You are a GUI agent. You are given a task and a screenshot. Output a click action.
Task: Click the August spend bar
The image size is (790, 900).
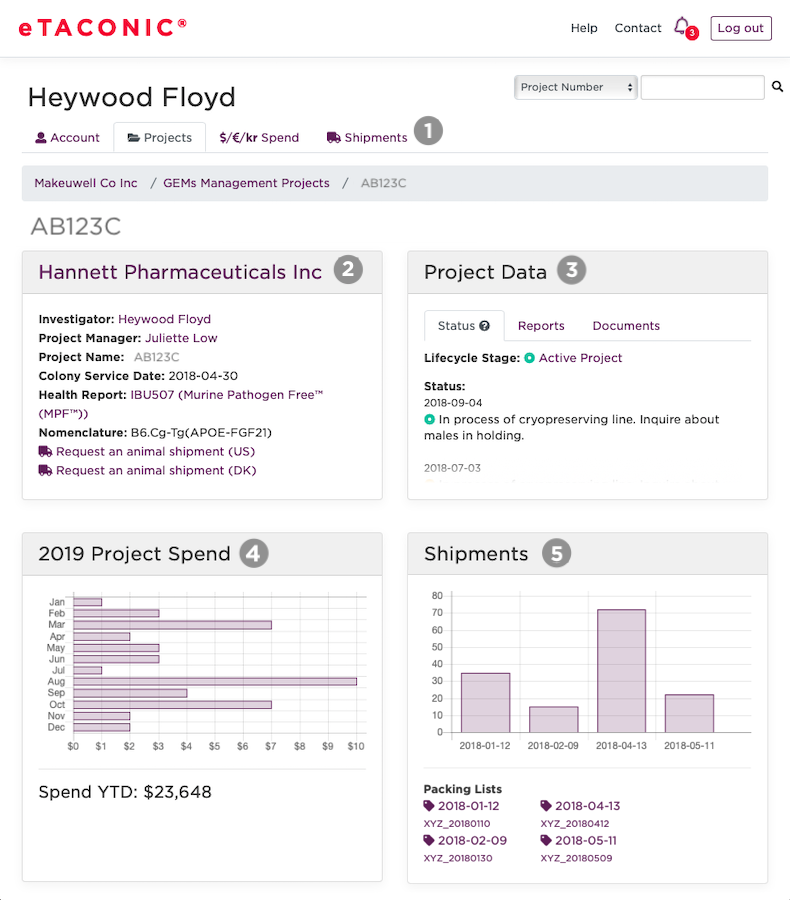click(215, 681)
